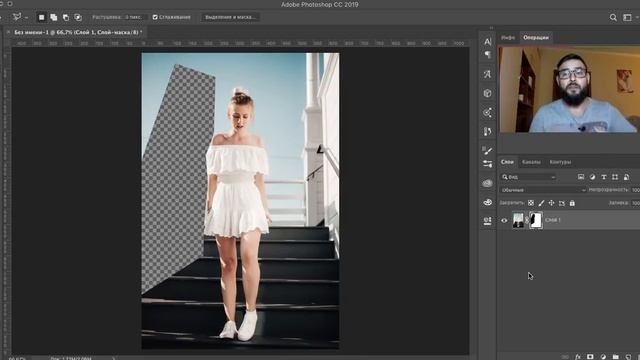
Task: Open the Polygonal Lasso tool preset picker
Action: (20, 17)
